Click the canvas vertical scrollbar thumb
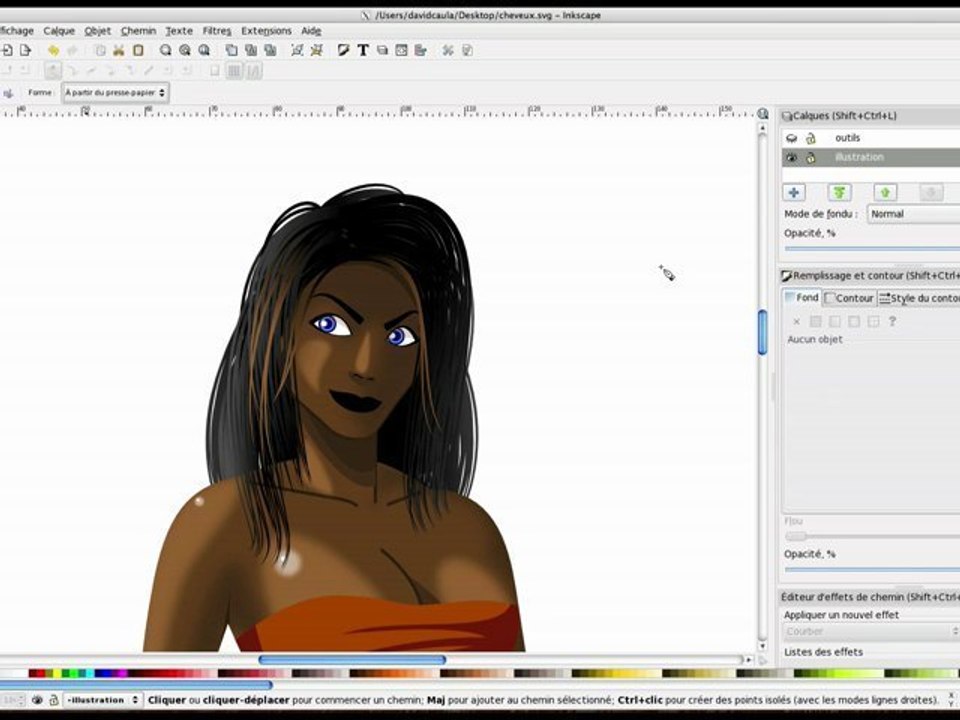Viewport: 960px width, 720px height. (762, 332)
